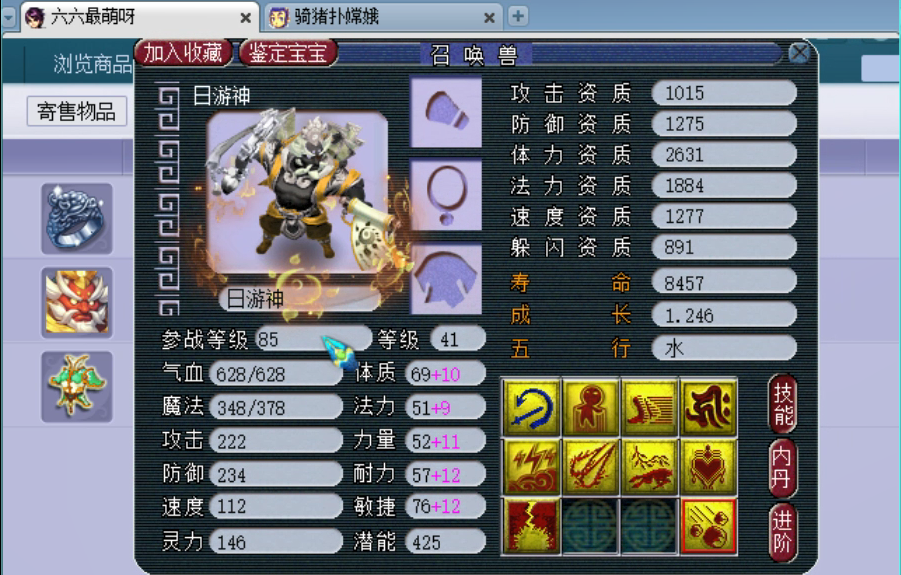Viewport: 901px width, 575px height.
Task: Switch to the 六六最萌呀 tab
Action: click(x=139, y=17)
